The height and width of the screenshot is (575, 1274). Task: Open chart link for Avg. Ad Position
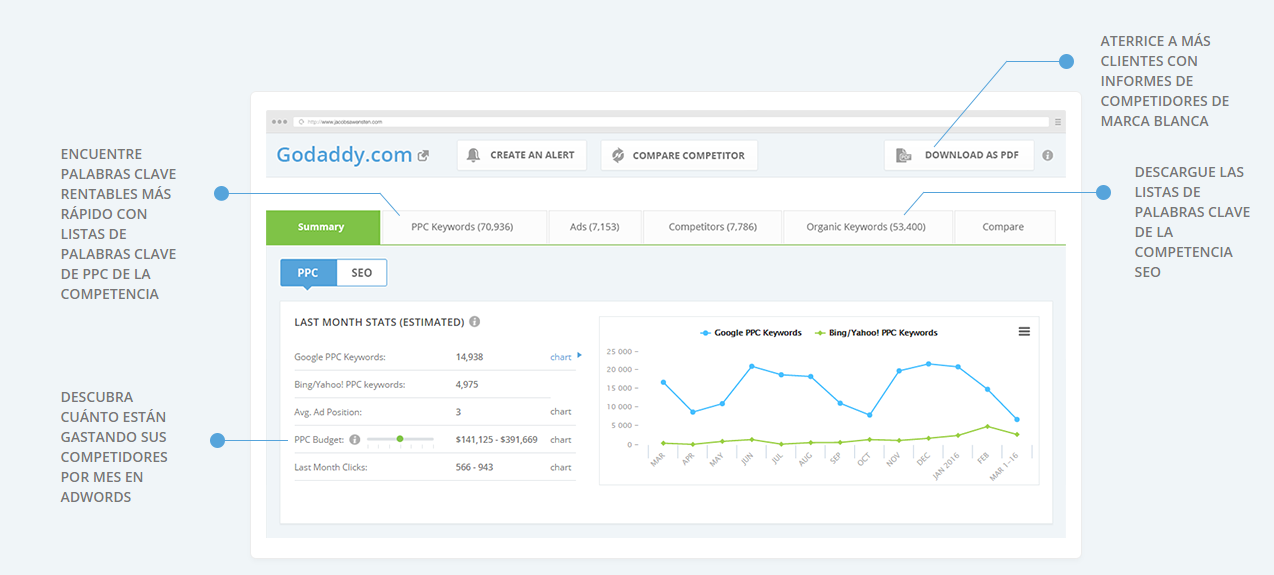pos(560,412)
